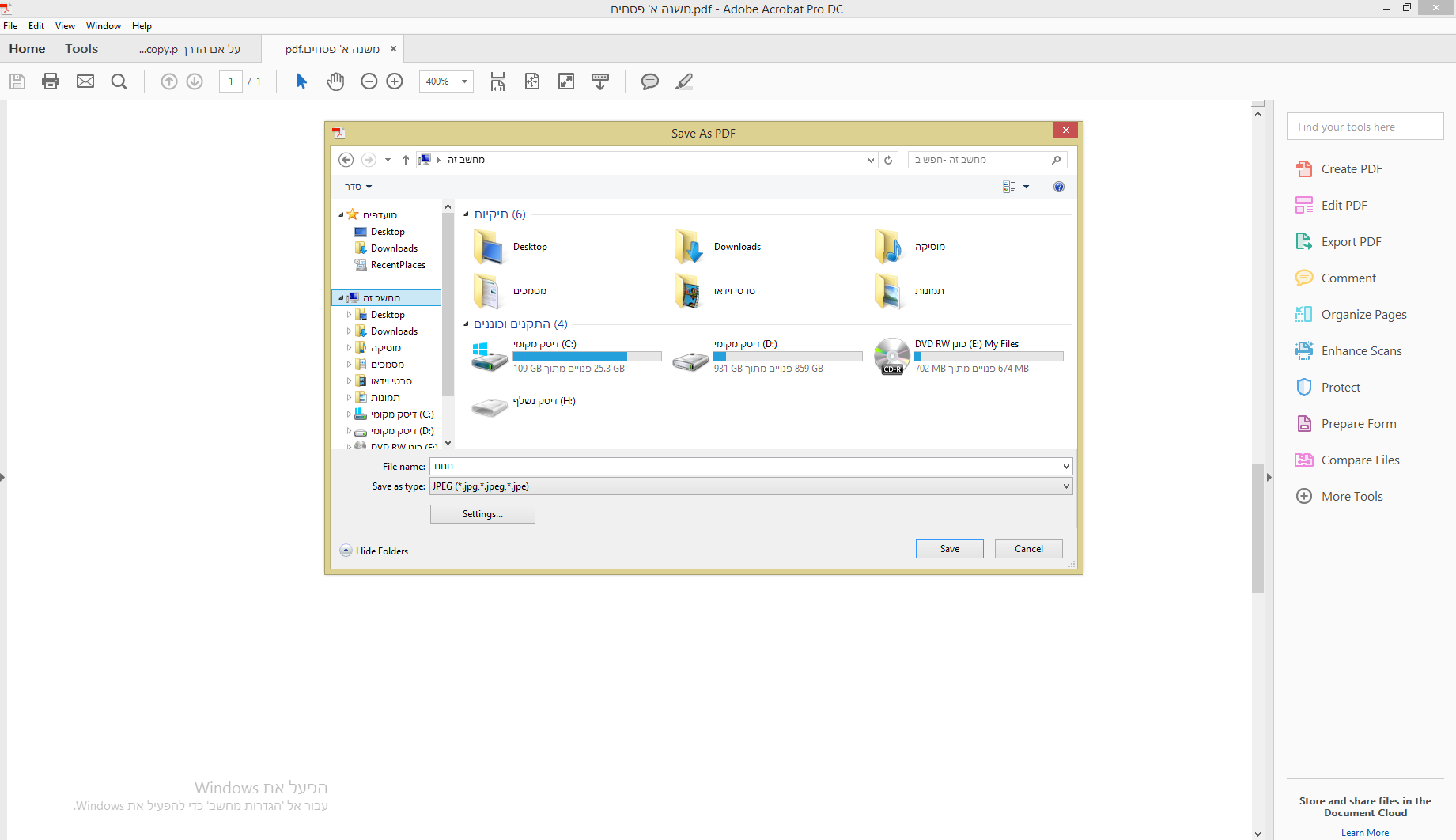Open the change view options dropdown
This screenshot has height=840, width=1456.
1027,187
